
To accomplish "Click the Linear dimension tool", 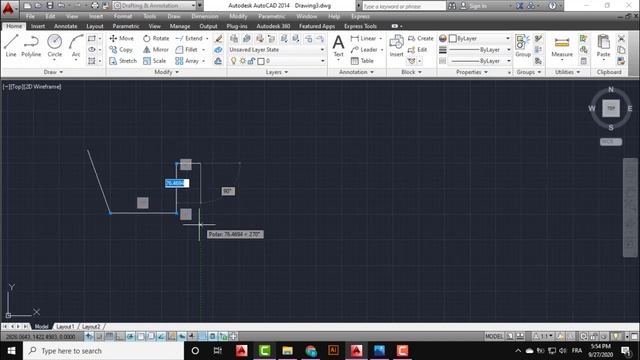I will pyautogui.click(x=363, y=38).
